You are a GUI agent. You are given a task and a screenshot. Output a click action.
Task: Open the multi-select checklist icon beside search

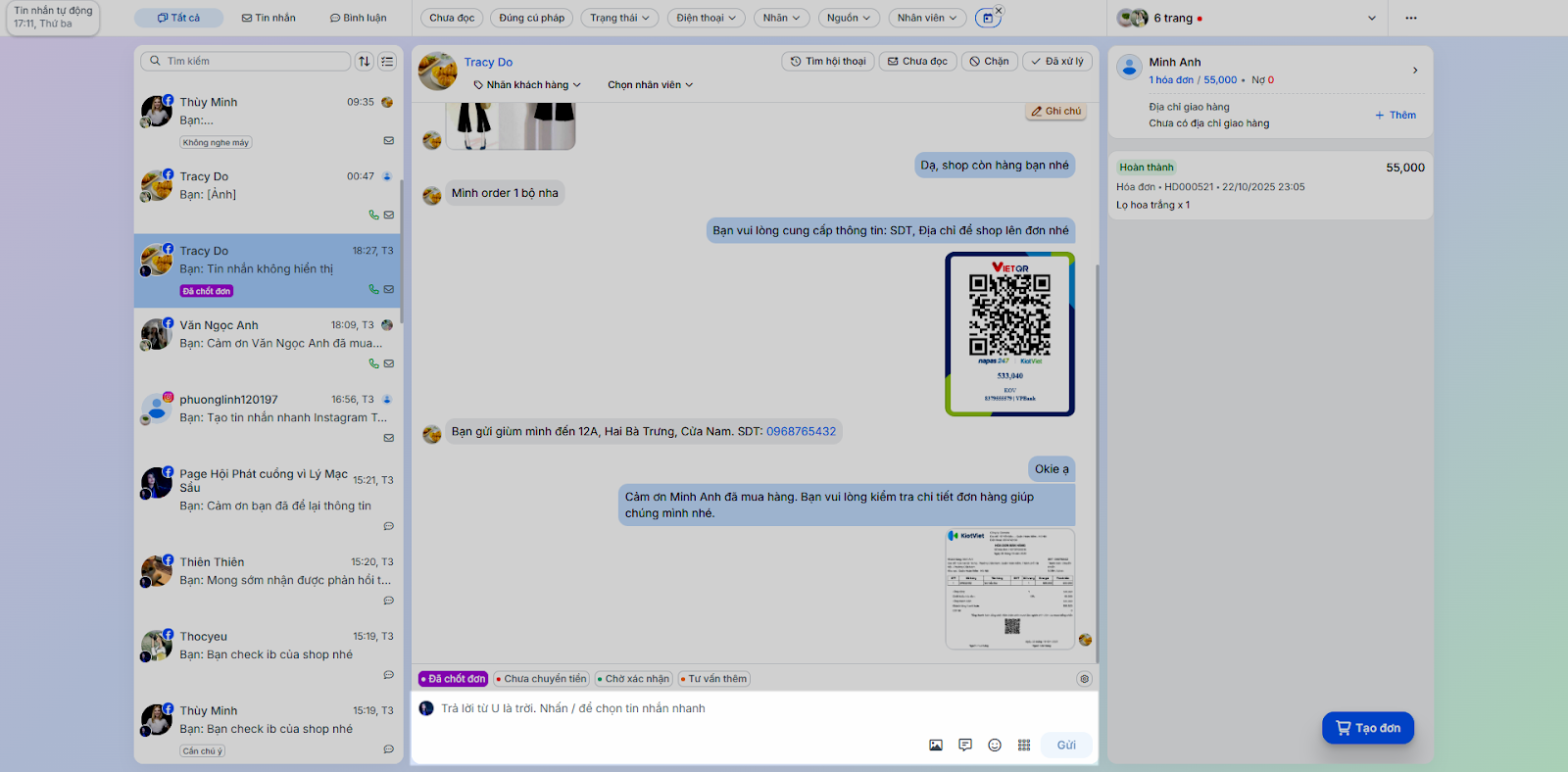point(388,61)
